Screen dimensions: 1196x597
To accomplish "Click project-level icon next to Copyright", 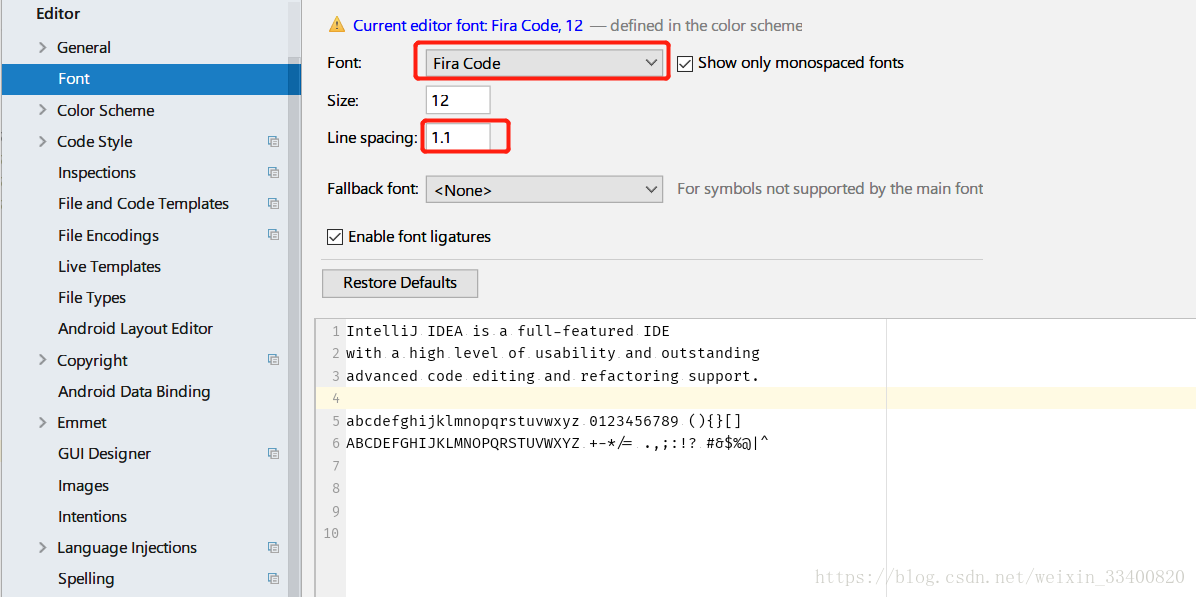I will pos(273,360).
